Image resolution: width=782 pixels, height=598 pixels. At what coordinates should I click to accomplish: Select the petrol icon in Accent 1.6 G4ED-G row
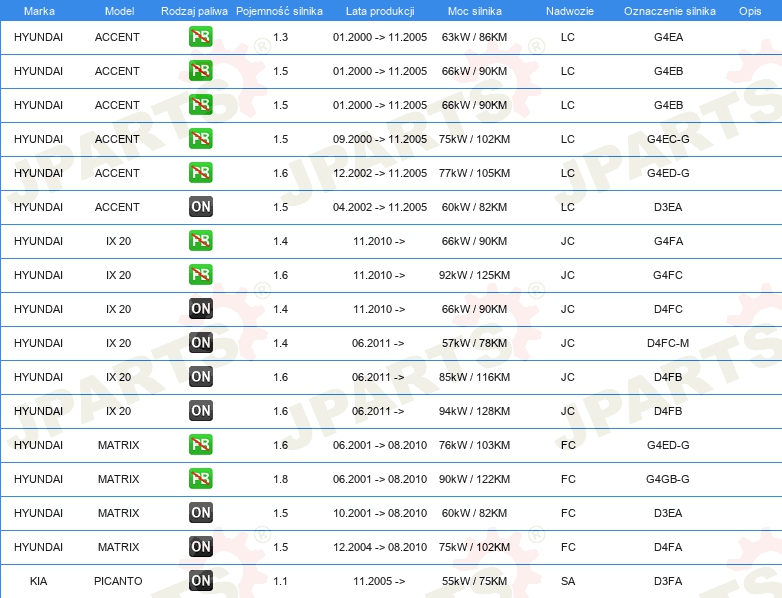(200, 173)
